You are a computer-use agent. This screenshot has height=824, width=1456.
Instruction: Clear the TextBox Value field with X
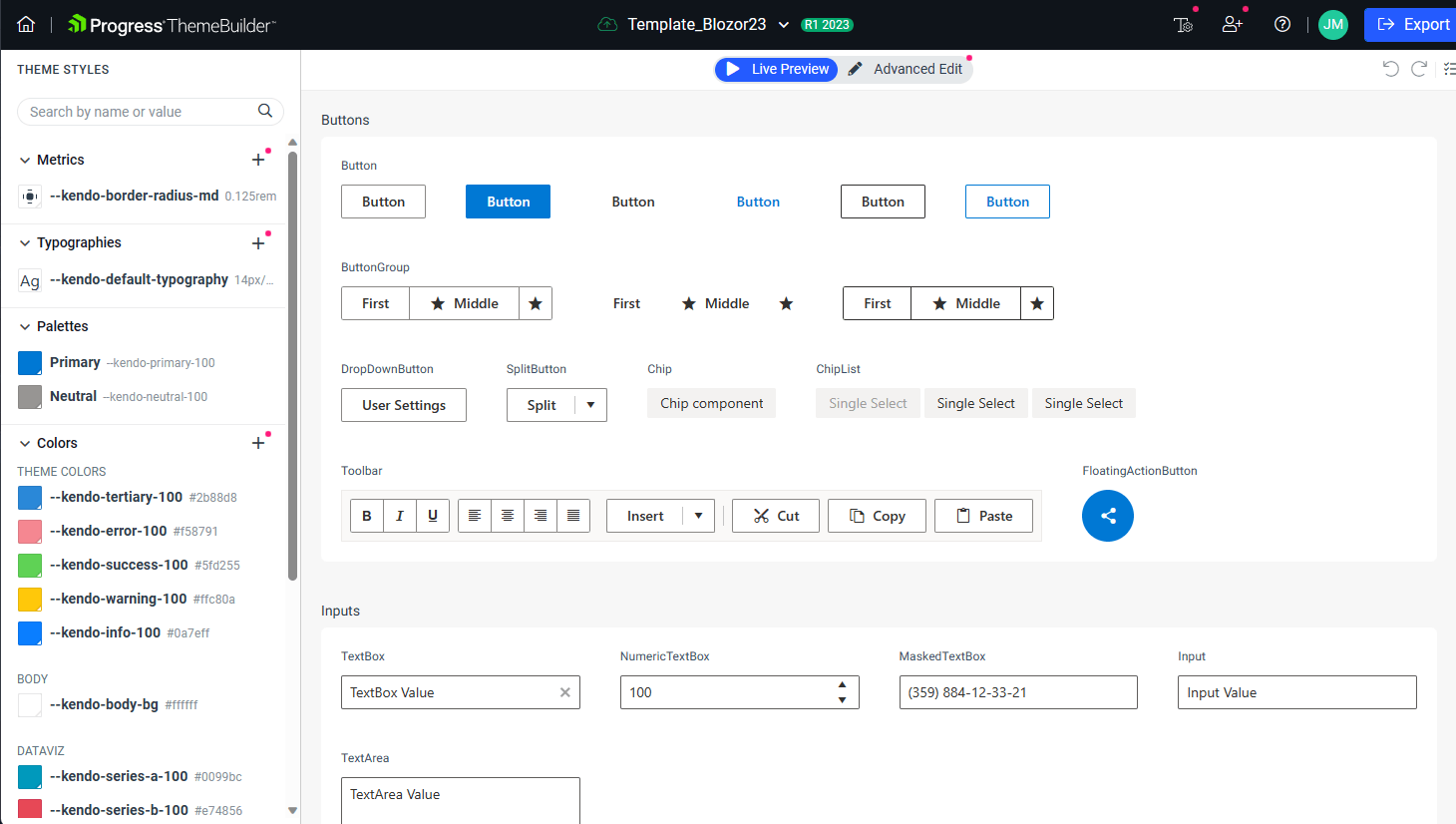[565, 692]
